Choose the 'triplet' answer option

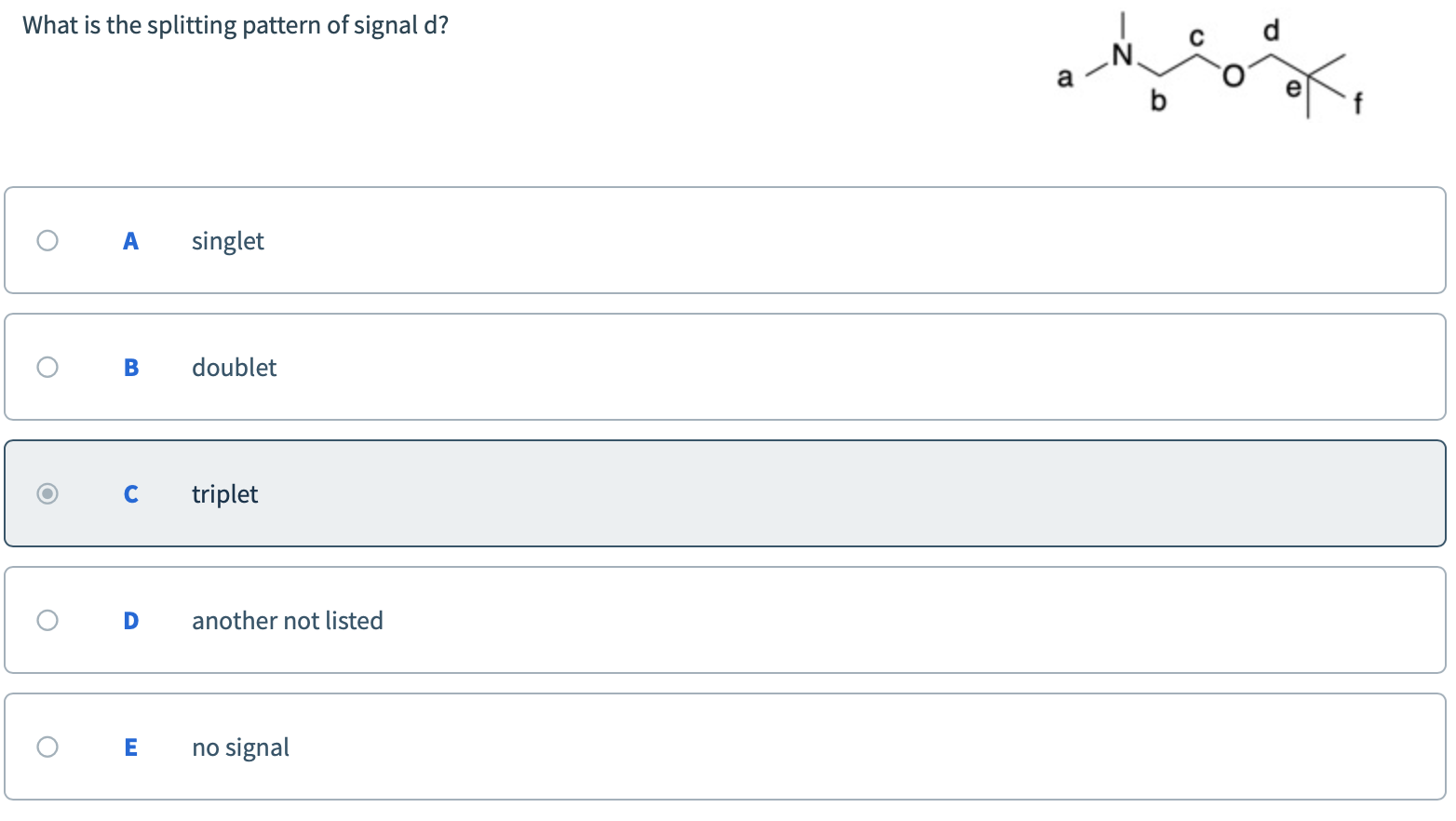click(x=224, y=493)
